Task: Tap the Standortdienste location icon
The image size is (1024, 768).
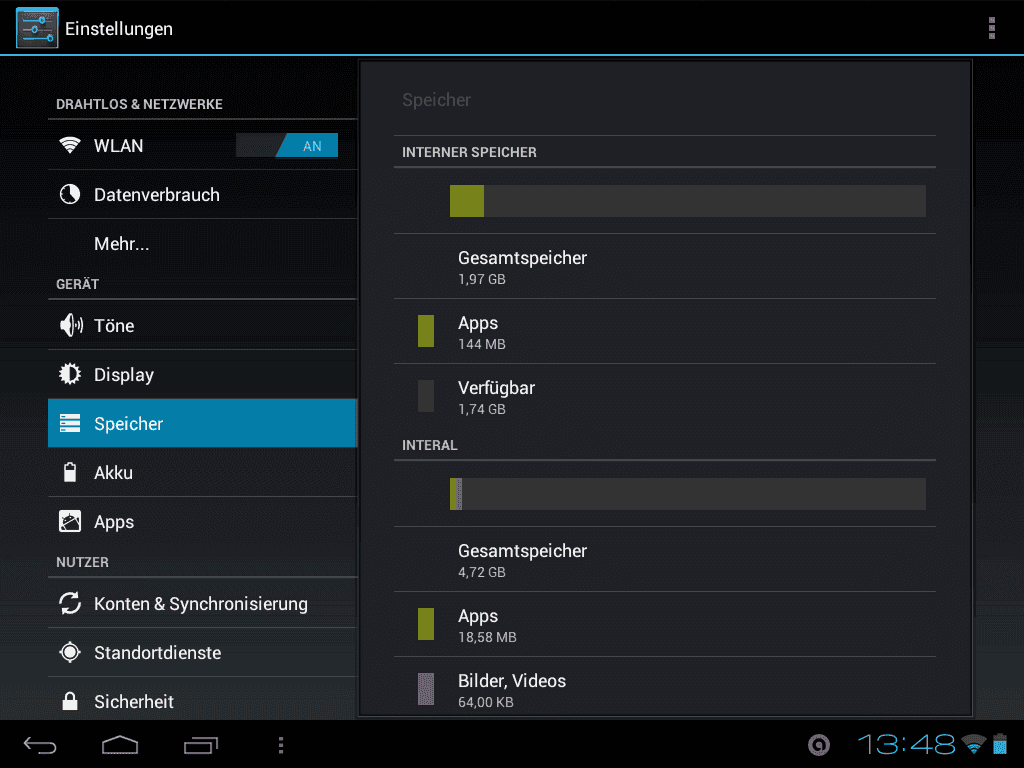Action: pyautogui.click(x=70, y=652)
